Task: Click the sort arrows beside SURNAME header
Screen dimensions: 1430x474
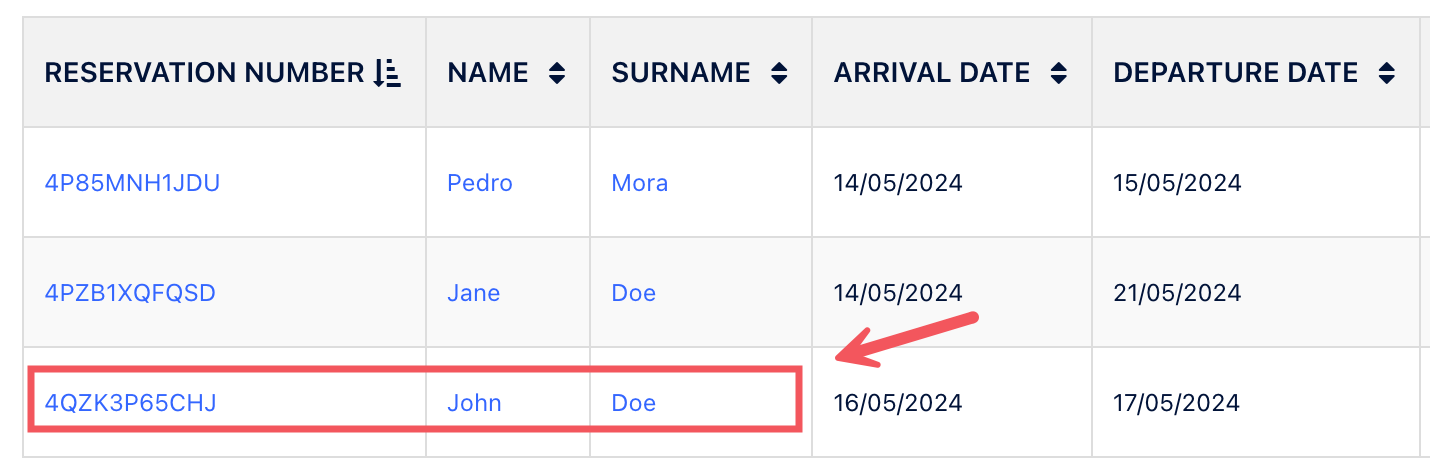Action: [779, 73]
